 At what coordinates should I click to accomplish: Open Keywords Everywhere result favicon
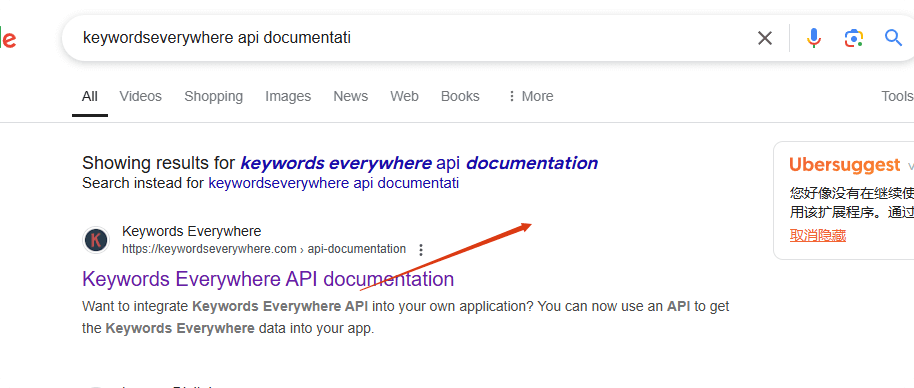click(x=96, y=240)
